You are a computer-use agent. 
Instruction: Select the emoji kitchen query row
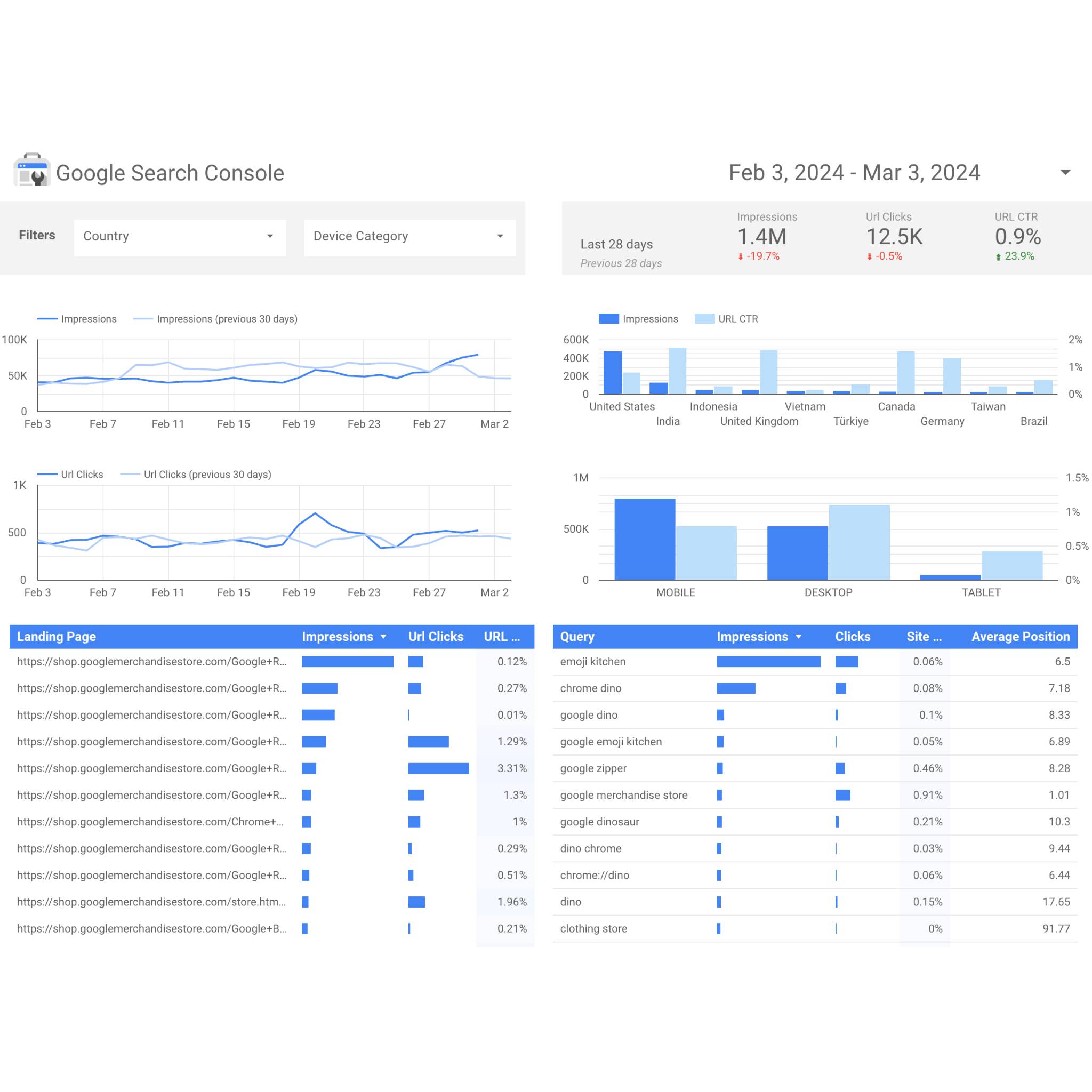(x=592, y=661)
